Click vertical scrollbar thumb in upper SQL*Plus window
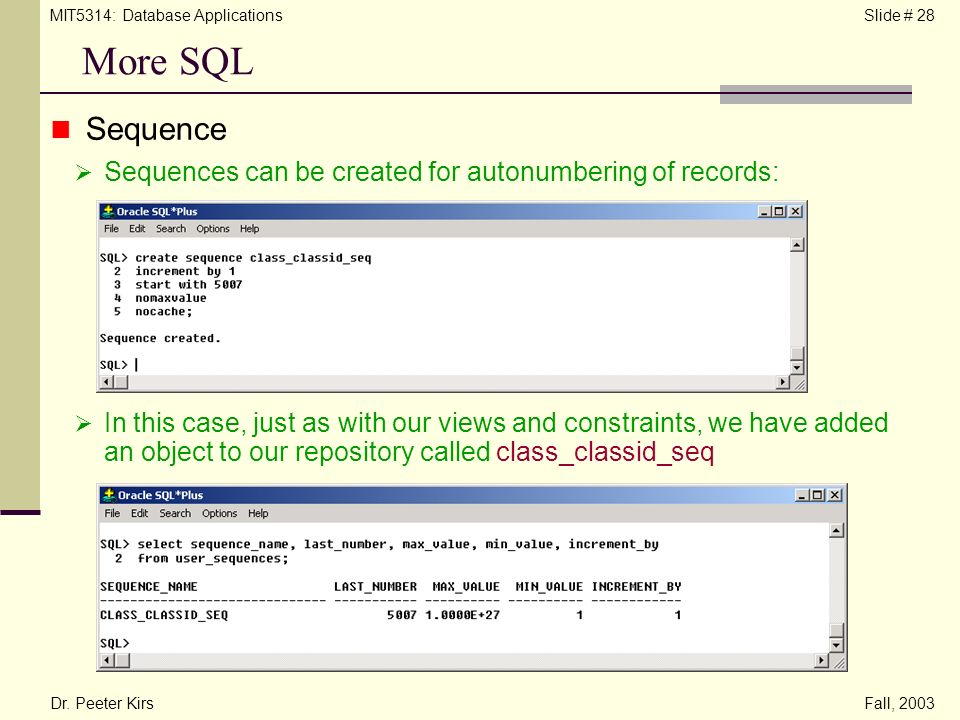 (797, 354)
